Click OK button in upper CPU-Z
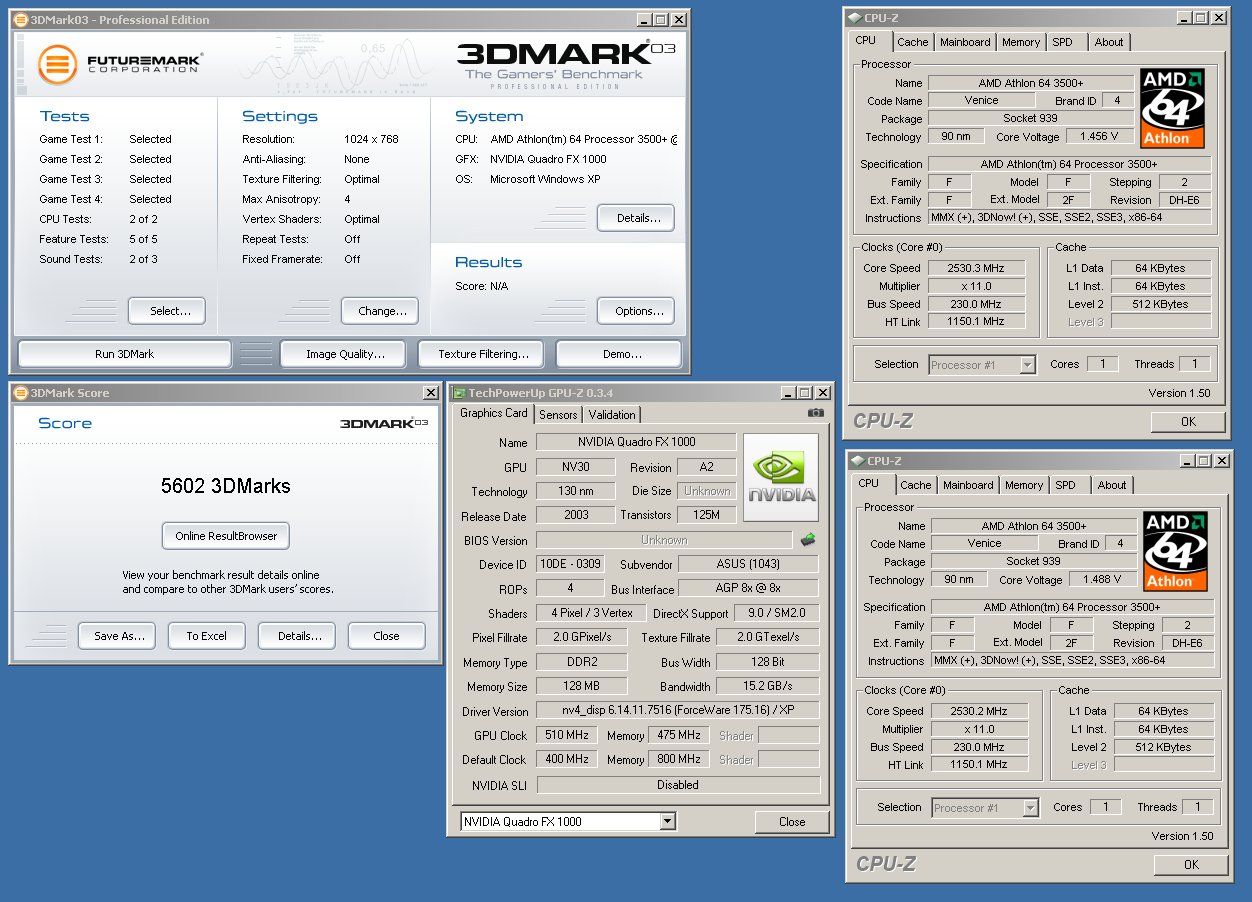This screenshot has width=1252, height=902. tap(1188, 422)
